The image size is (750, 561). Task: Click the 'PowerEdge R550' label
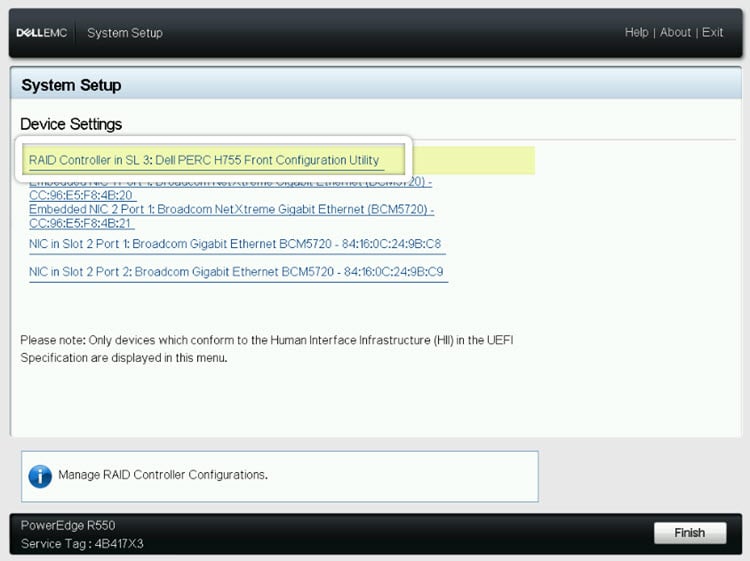68,525
